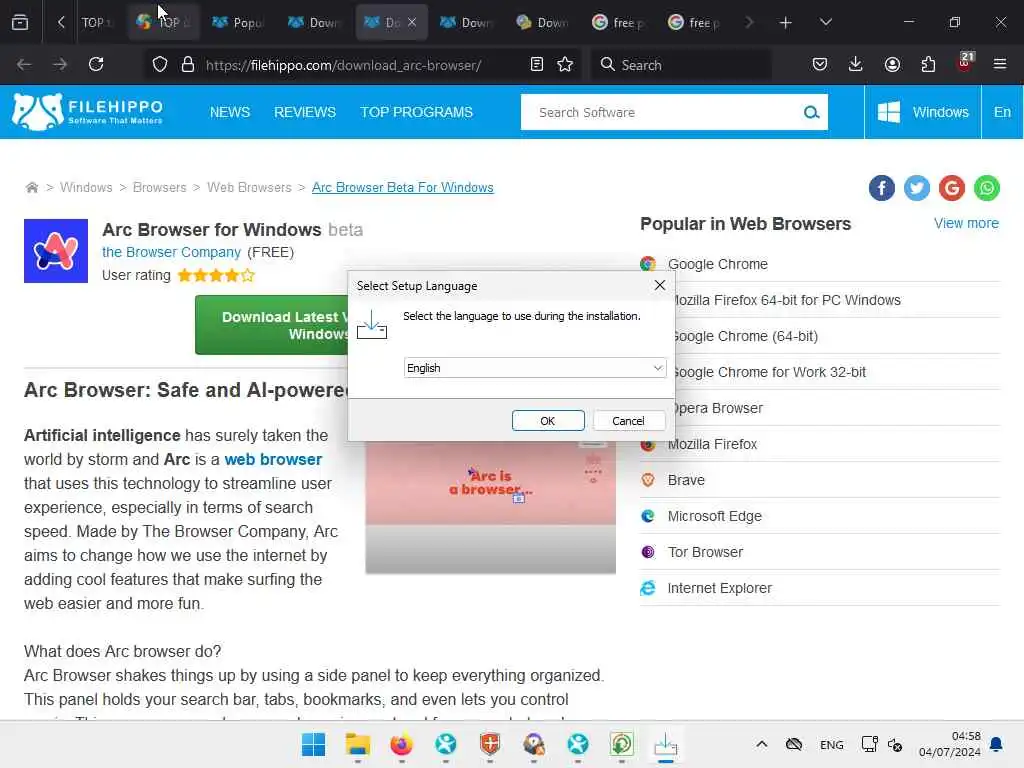Share via Google icon
The height and width of the screenshot is (768, 1024).
point(952,188)
